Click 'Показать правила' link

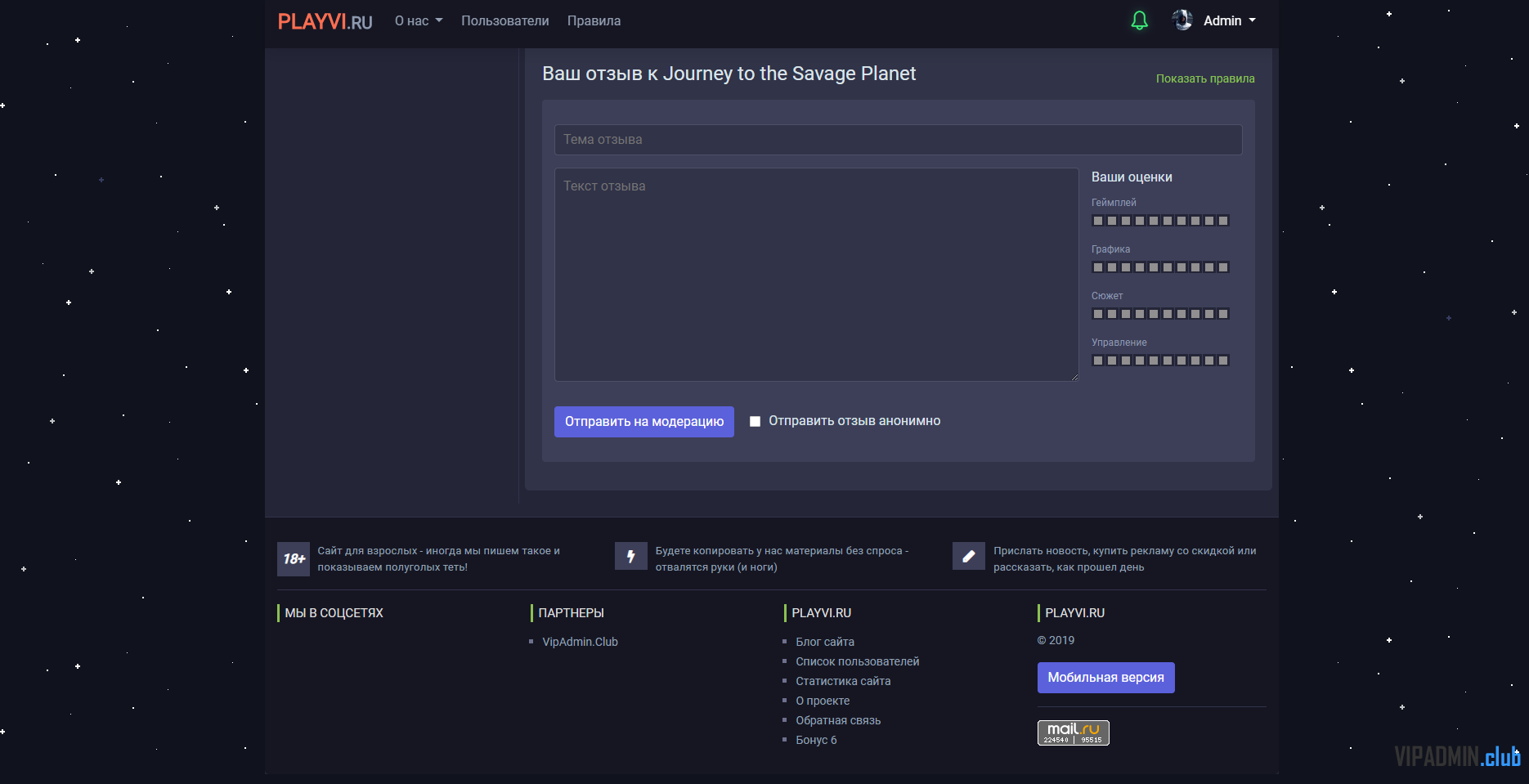[x=1205, y=78]
